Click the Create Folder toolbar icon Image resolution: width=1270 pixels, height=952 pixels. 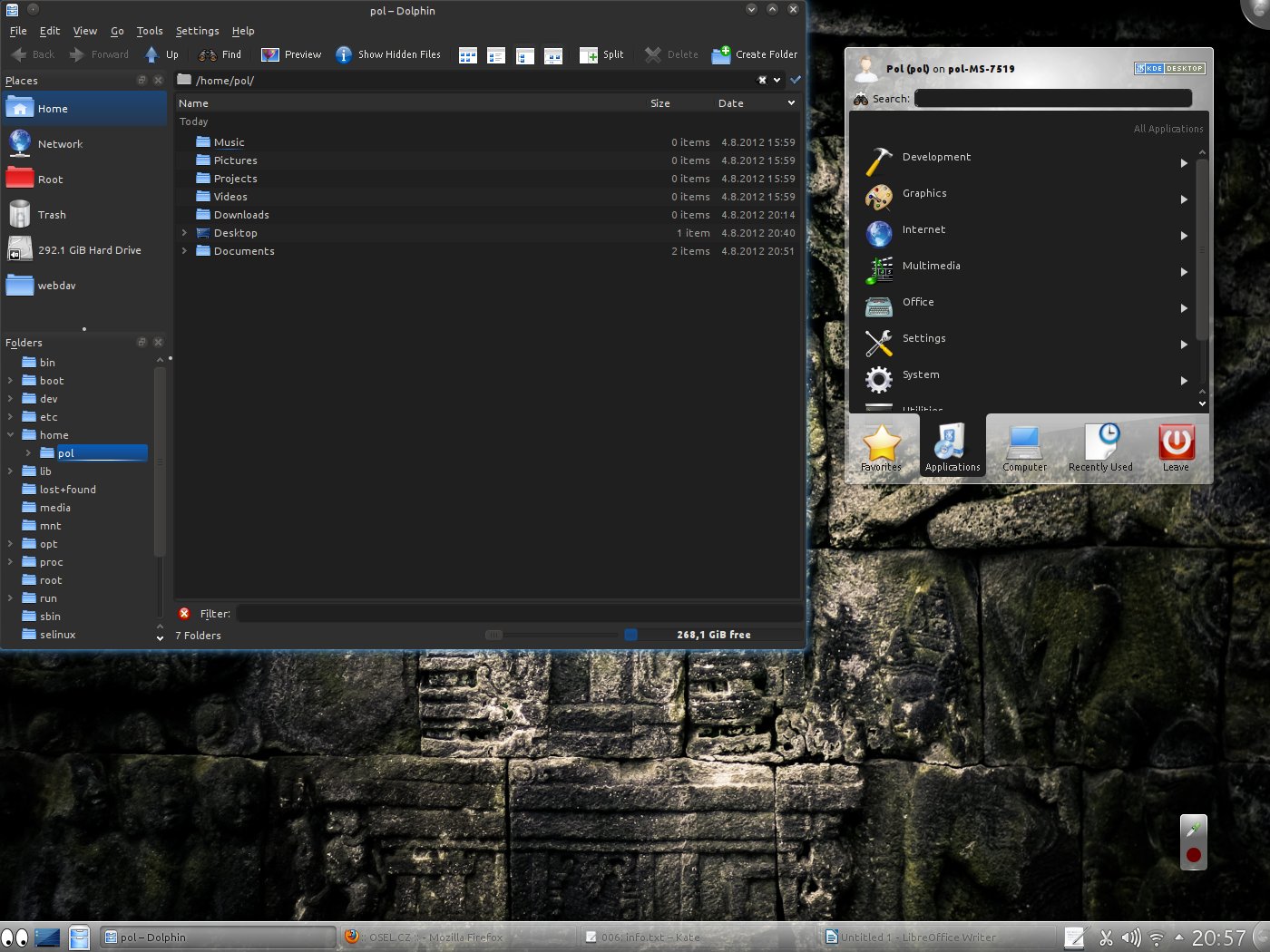coord(721,54)
